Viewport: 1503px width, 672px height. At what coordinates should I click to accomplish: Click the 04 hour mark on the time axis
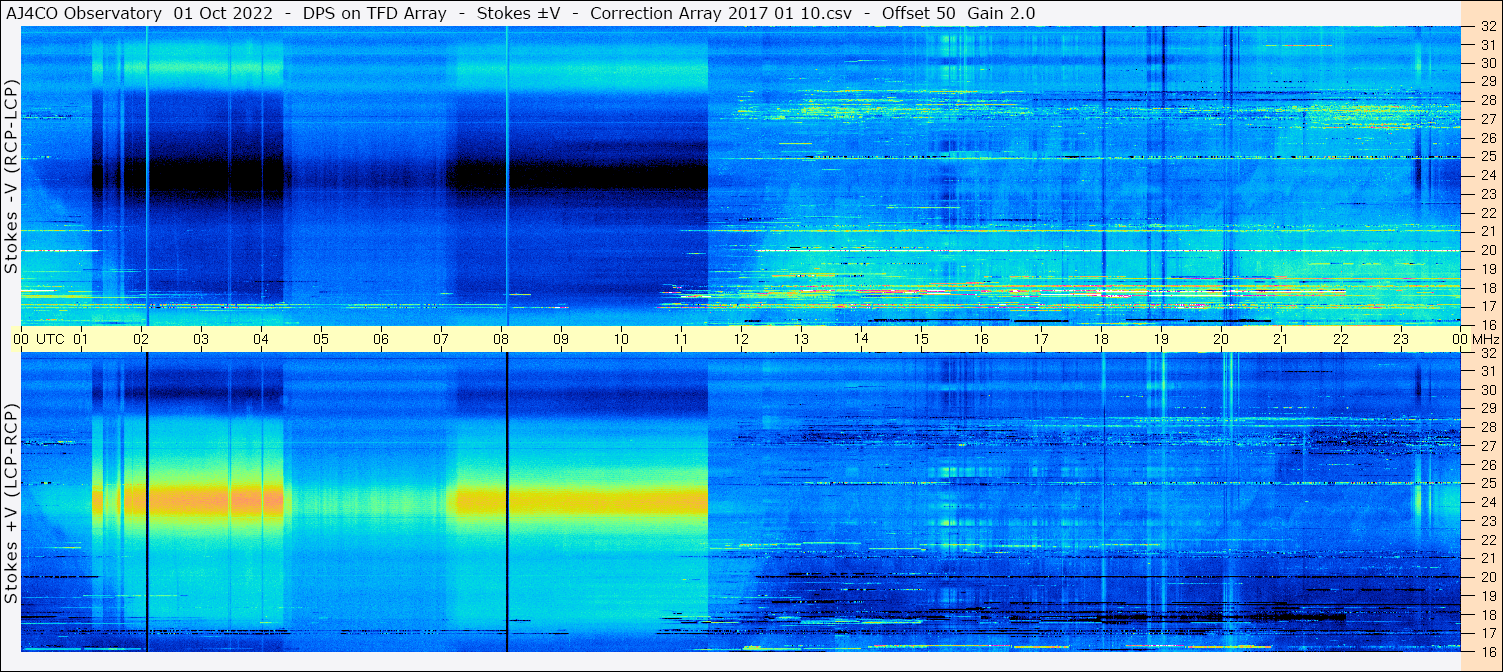click(x=261, y=339)
